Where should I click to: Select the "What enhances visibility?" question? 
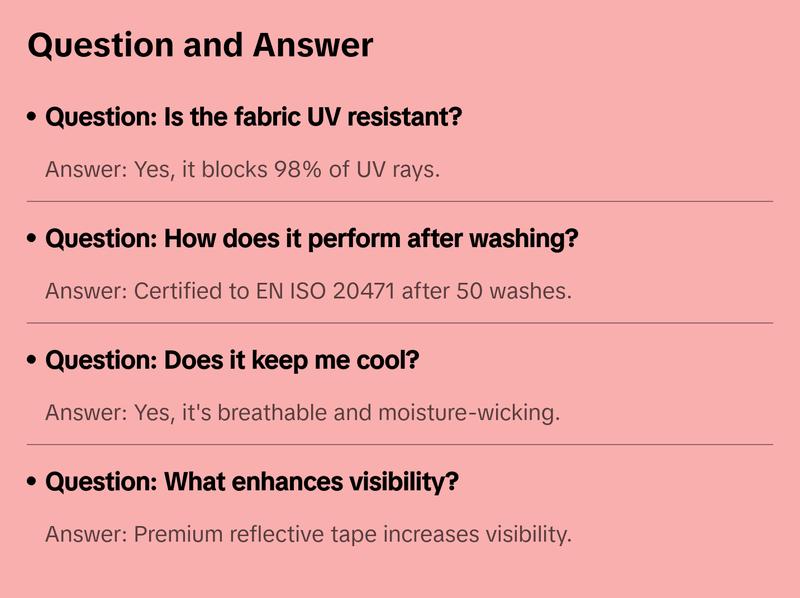pyautogui.click(x=252, y=483)
